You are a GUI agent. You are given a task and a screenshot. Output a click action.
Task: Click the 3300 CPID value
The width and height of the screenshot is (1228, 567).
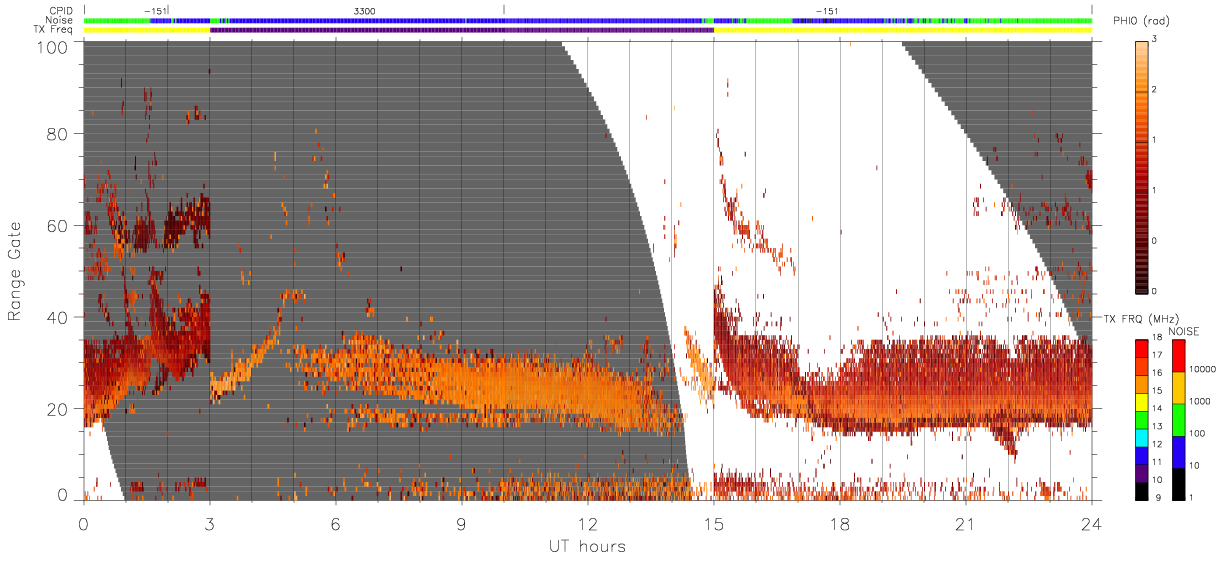(365, 10)
